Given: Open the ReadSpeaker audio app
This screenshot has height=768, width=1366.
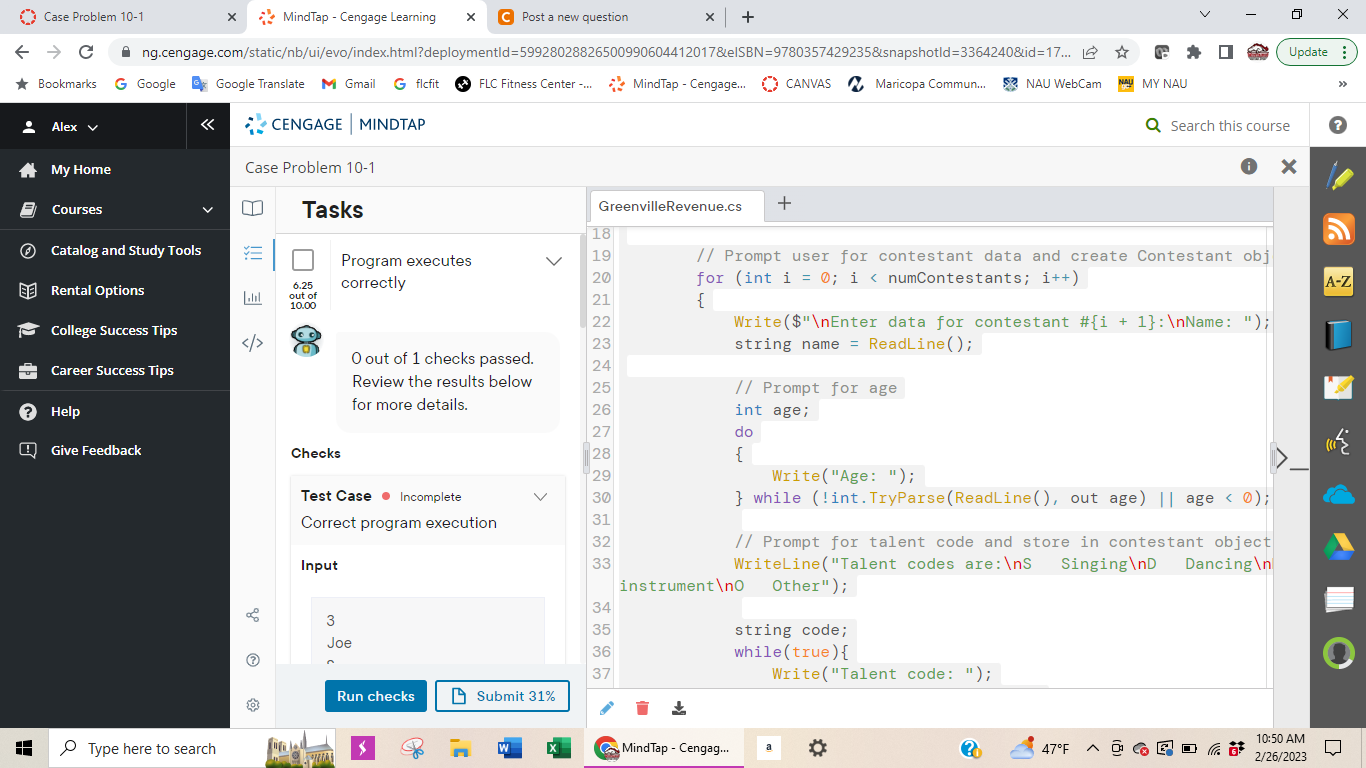Looking at the screenshot, I should point(1338,441).
